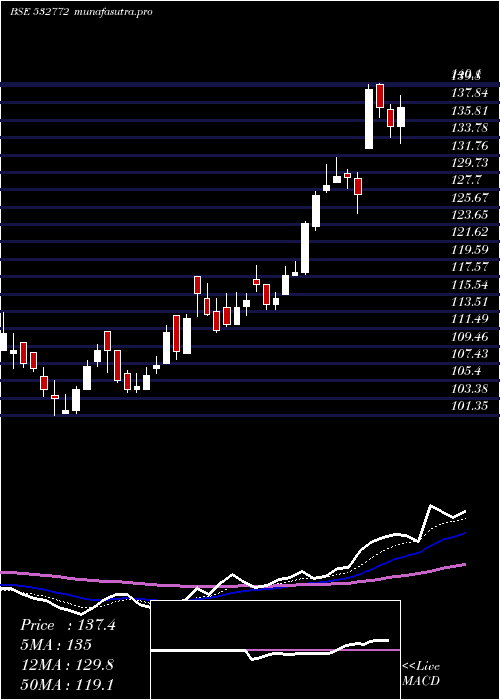
Task: Select the 129.73 price axis label
Action: click(469, 162)
